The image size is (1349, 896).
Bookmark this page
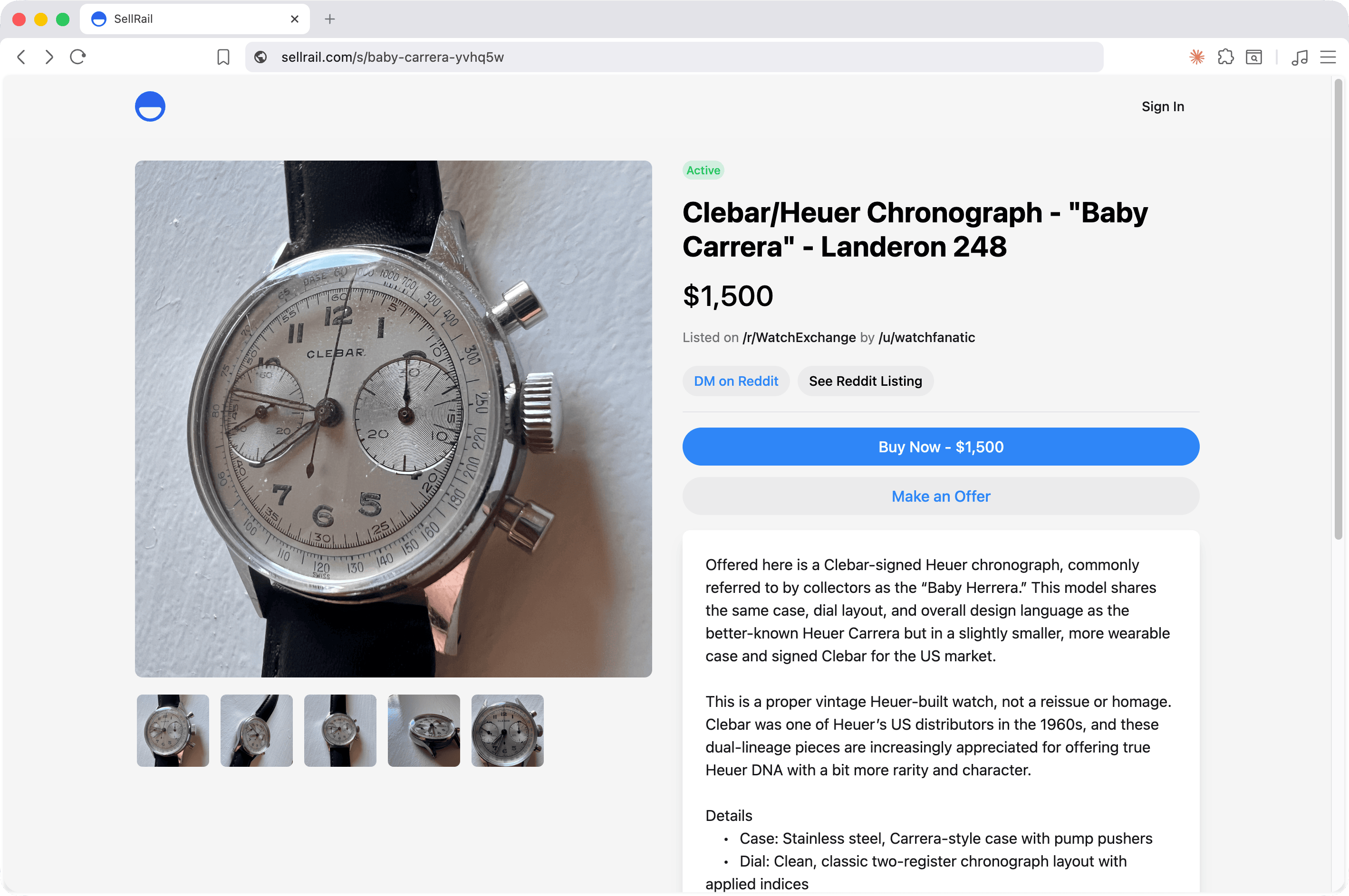pos(223,57)
